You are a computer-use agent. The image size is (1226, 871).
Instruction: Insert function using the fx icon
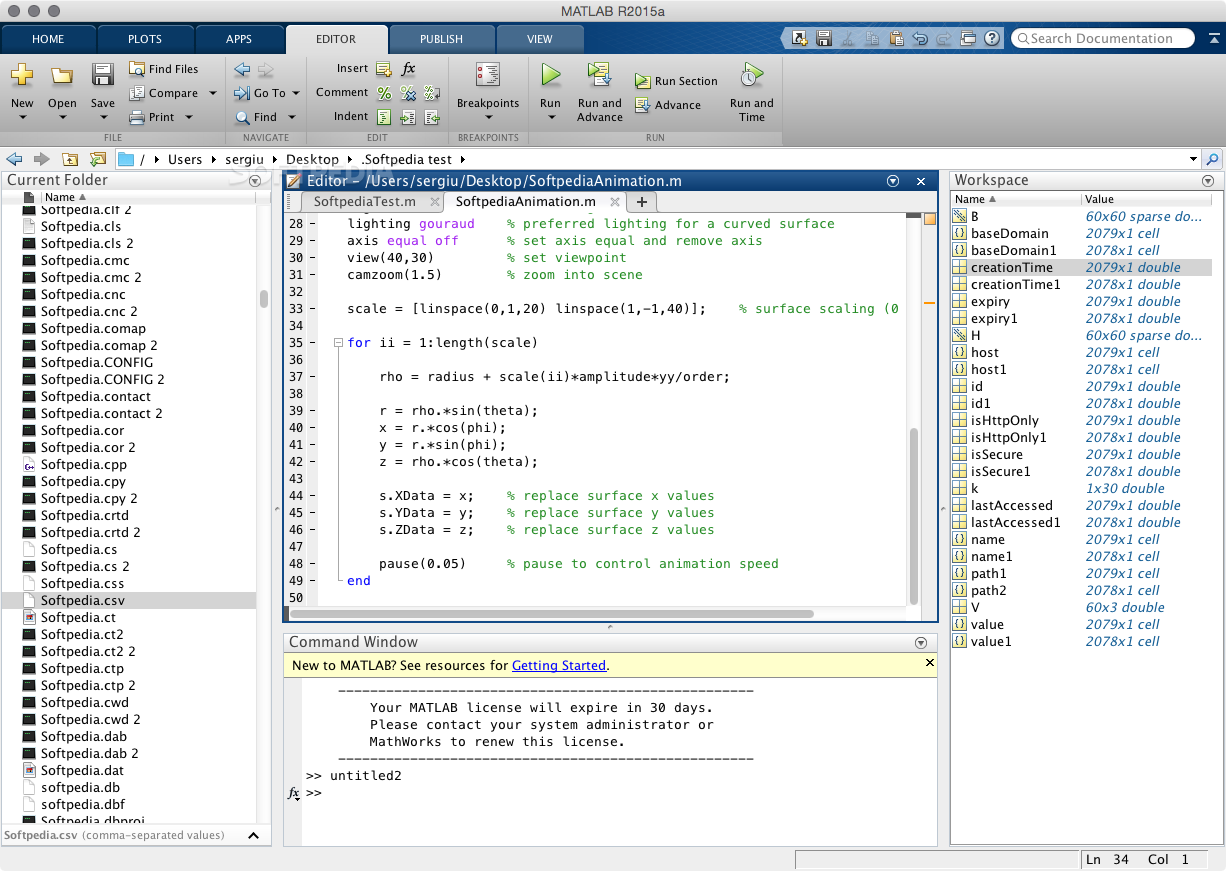click(408, 68)
